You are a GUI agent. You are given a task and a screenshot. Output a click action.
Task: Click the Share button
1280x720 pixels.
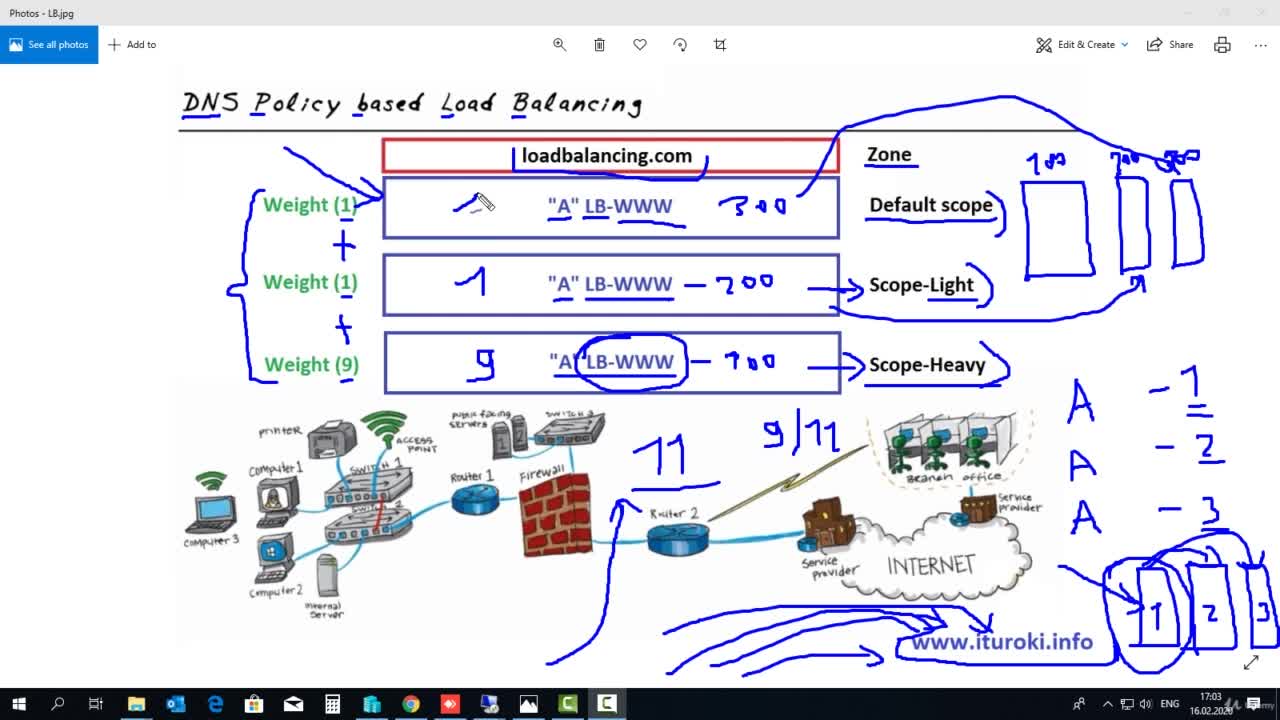pyautogui.click(x=1170, y=44)
